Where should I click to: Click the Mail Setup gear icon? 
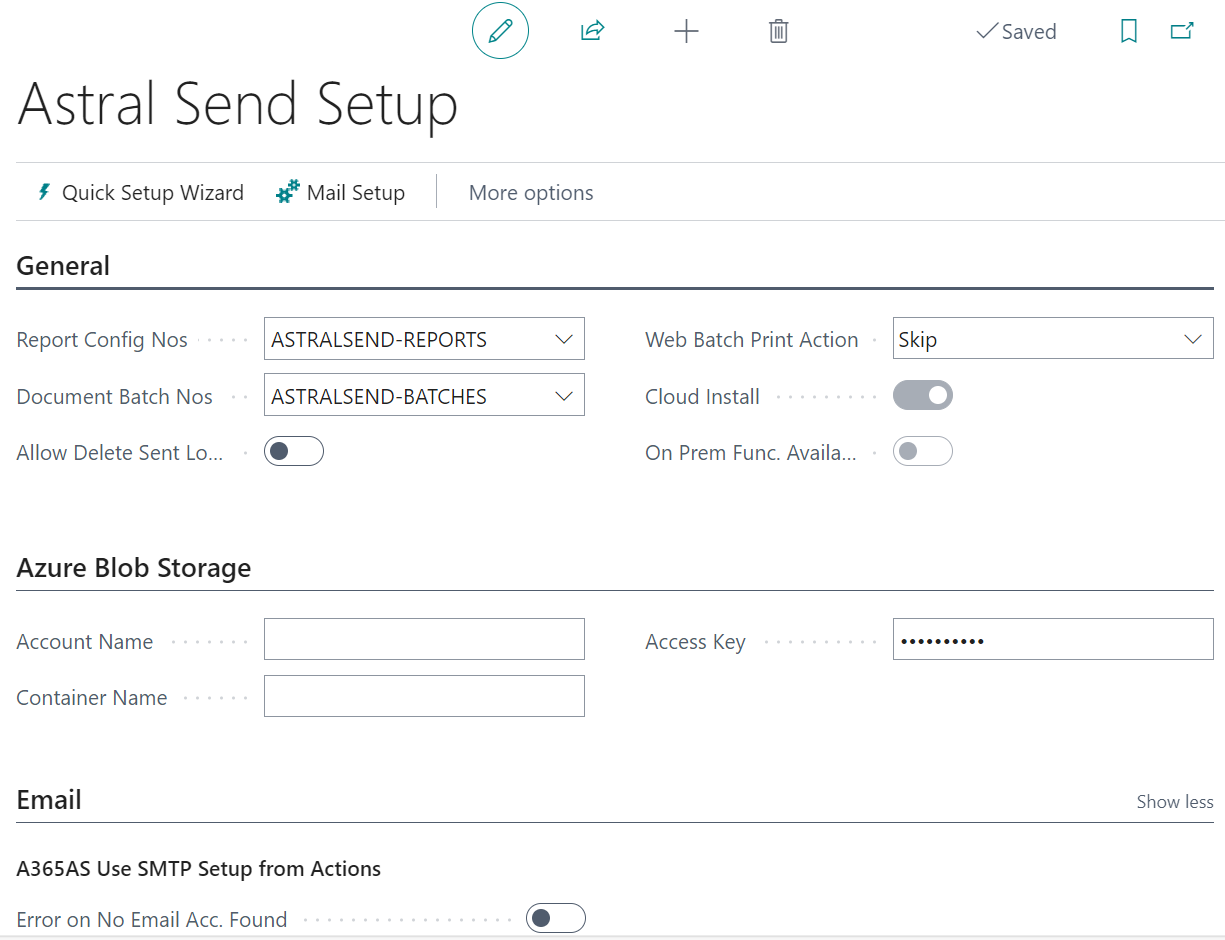[x=288, y=192]
